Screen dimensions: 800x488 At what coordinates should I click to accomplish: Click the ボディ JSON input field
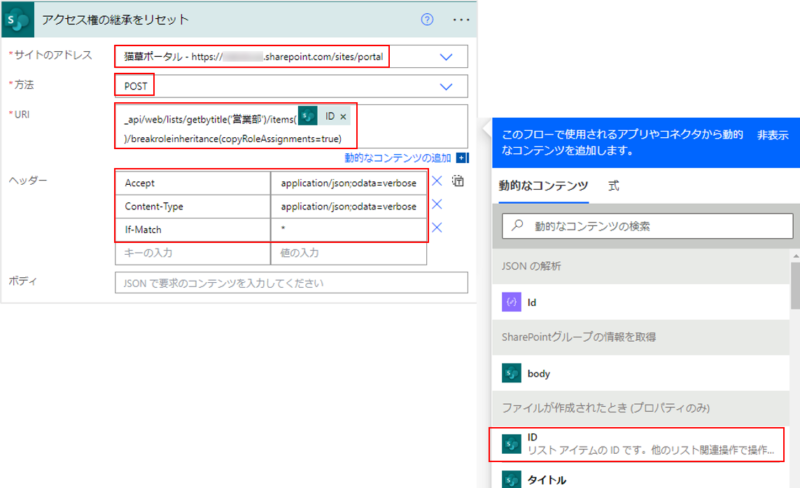pos(290,283)
